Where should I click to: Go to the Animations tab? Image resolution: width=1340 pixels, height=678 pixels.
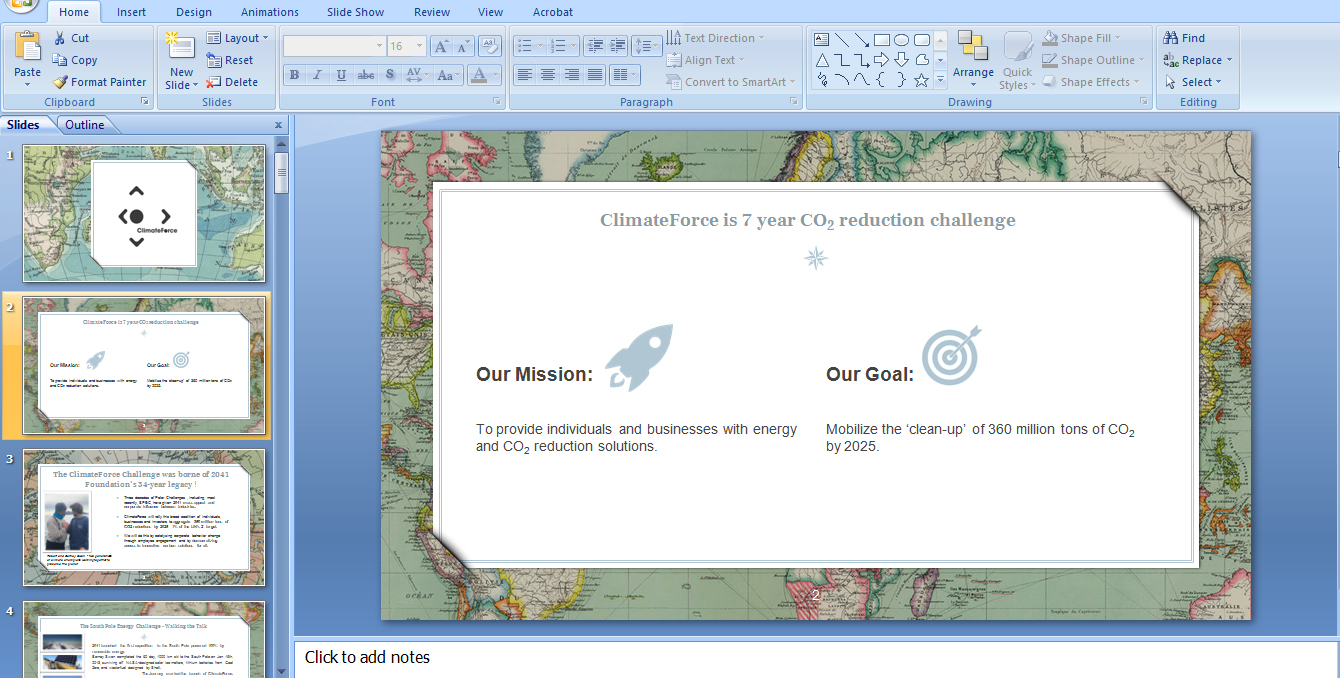tap(270, 12)
